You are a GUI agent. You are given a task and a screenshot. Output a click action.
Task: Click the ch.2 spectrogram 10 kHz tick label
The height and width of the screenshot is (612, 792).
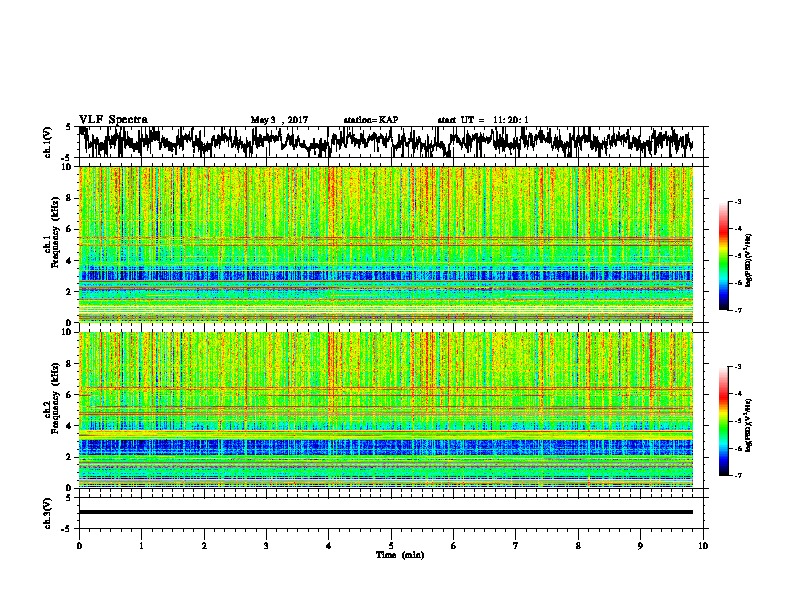tap(67, 332)
